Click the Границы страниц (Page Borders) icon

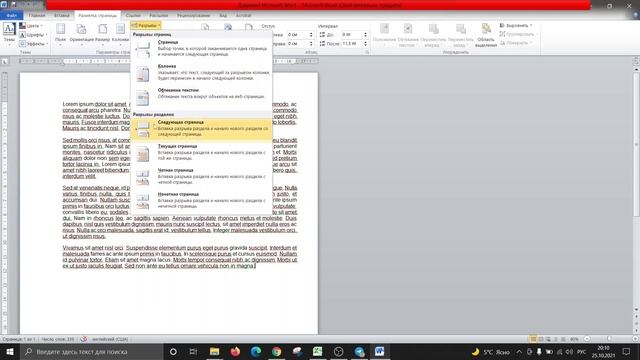(249, 27)
